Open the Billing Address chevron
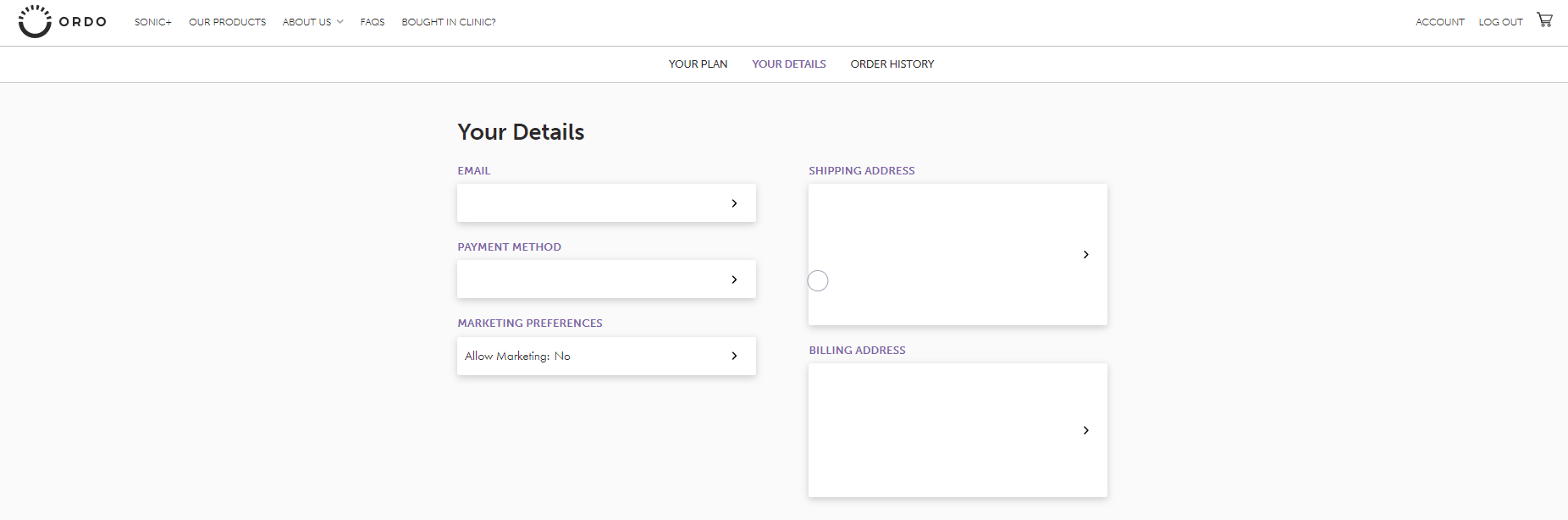The width and height of the screenshot is (1568, 520). [x=1086, y=430]
